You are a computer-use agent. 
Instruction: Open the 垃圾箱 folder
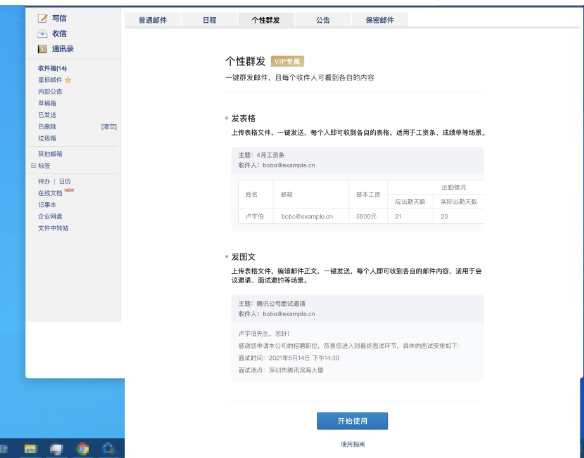point(47,138)
